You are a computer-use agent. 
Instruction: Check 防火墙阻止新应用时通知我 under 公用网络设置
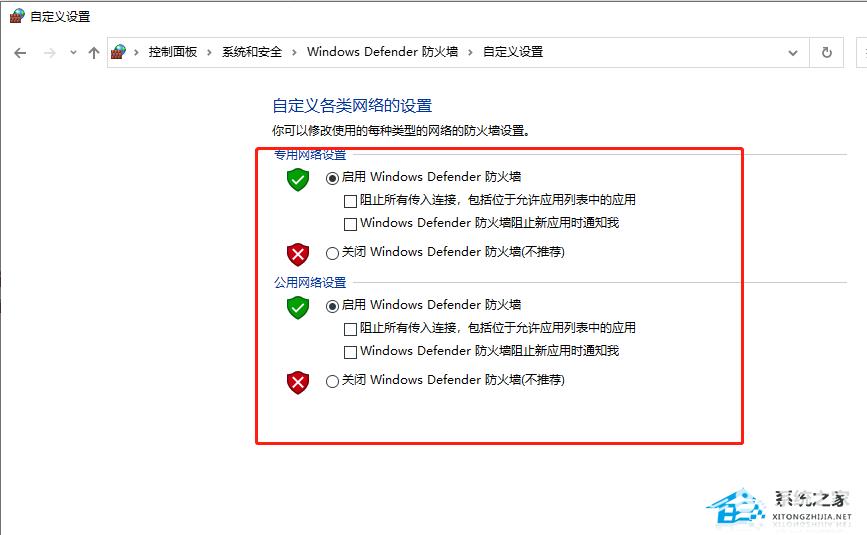[350, 353]
